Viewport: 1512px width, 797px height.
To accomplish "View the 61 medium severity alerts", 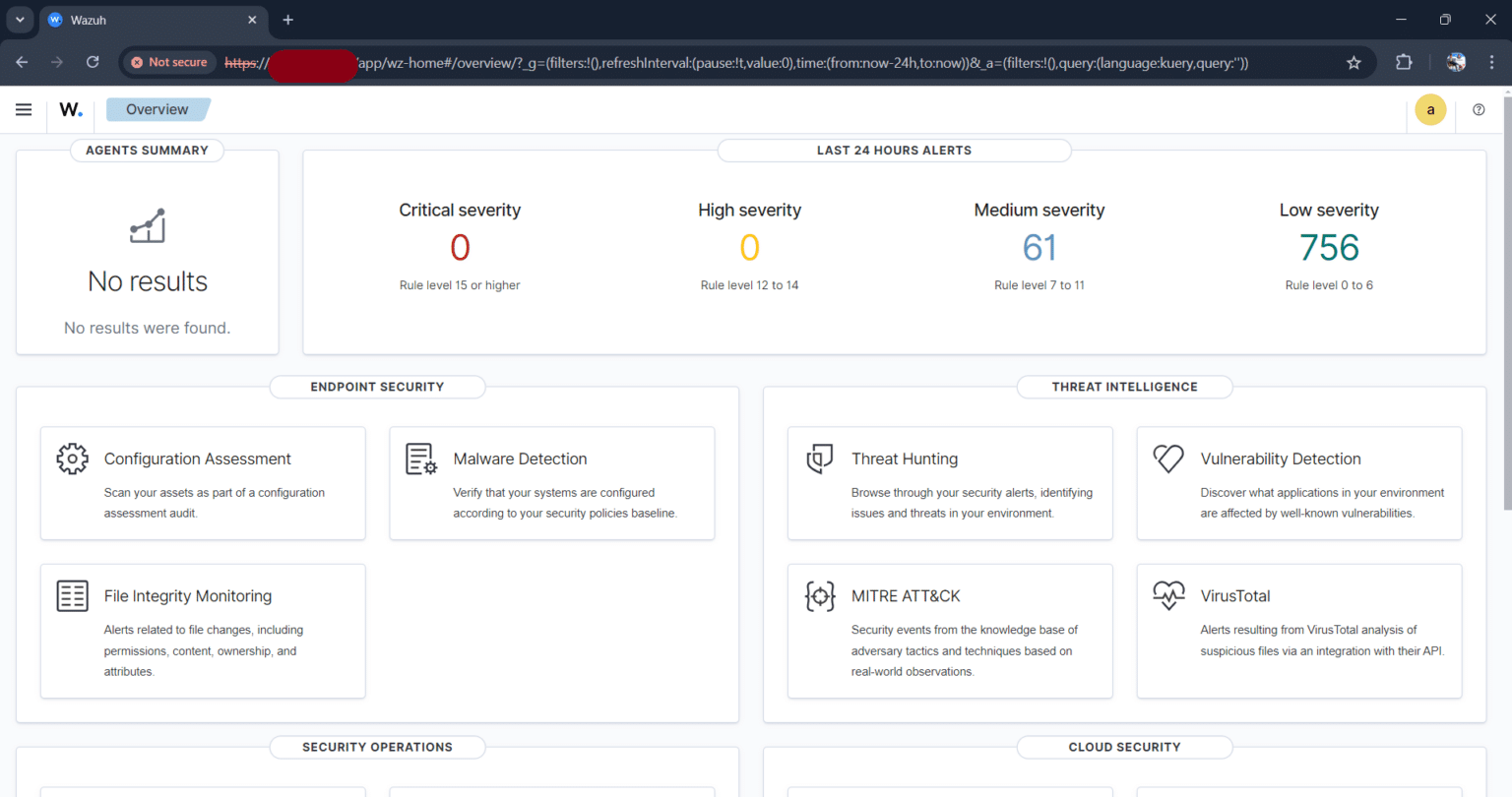I will click(x=1039, y=248).
